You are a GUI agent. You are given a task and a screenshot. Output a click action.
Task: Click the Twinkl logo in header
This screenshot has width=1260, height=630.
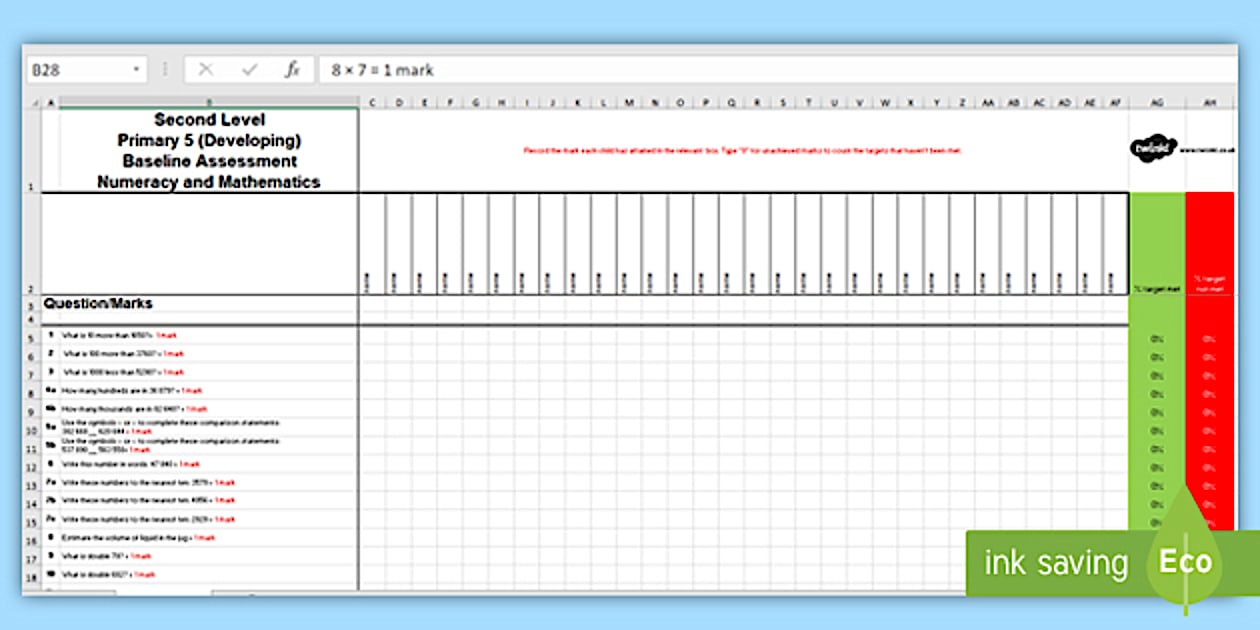(x=1155, y=150)
